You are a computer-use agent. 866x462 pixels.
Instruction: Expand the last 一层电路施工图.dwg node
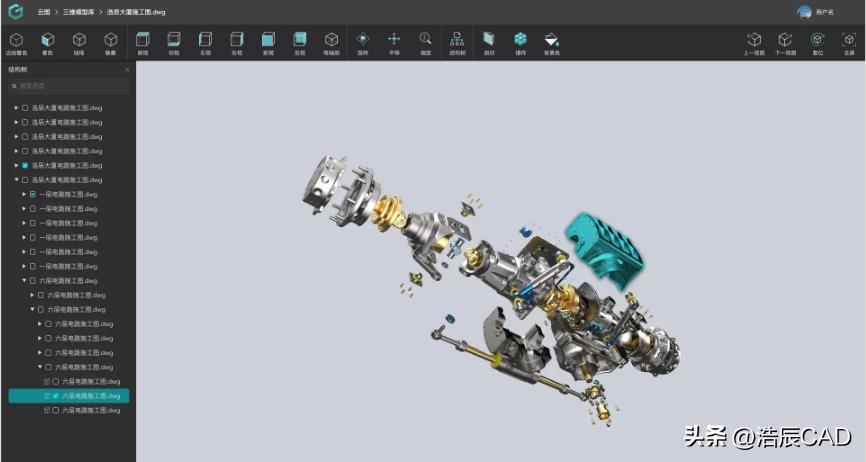24,266
